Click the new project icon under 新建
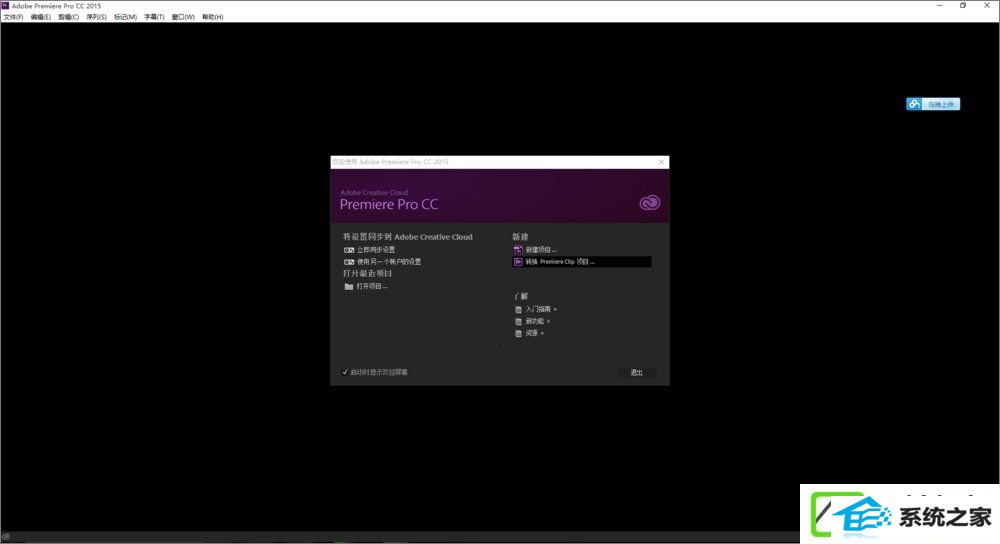 click(518, 250)
